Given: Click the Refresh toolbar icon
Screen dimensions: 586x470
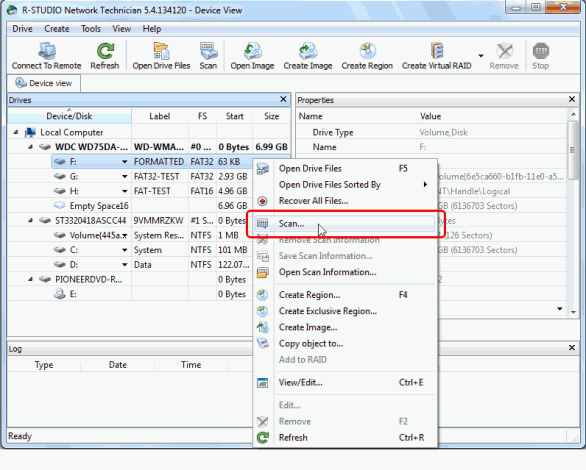Looking at the screenshot, I should tap(105, 56).
